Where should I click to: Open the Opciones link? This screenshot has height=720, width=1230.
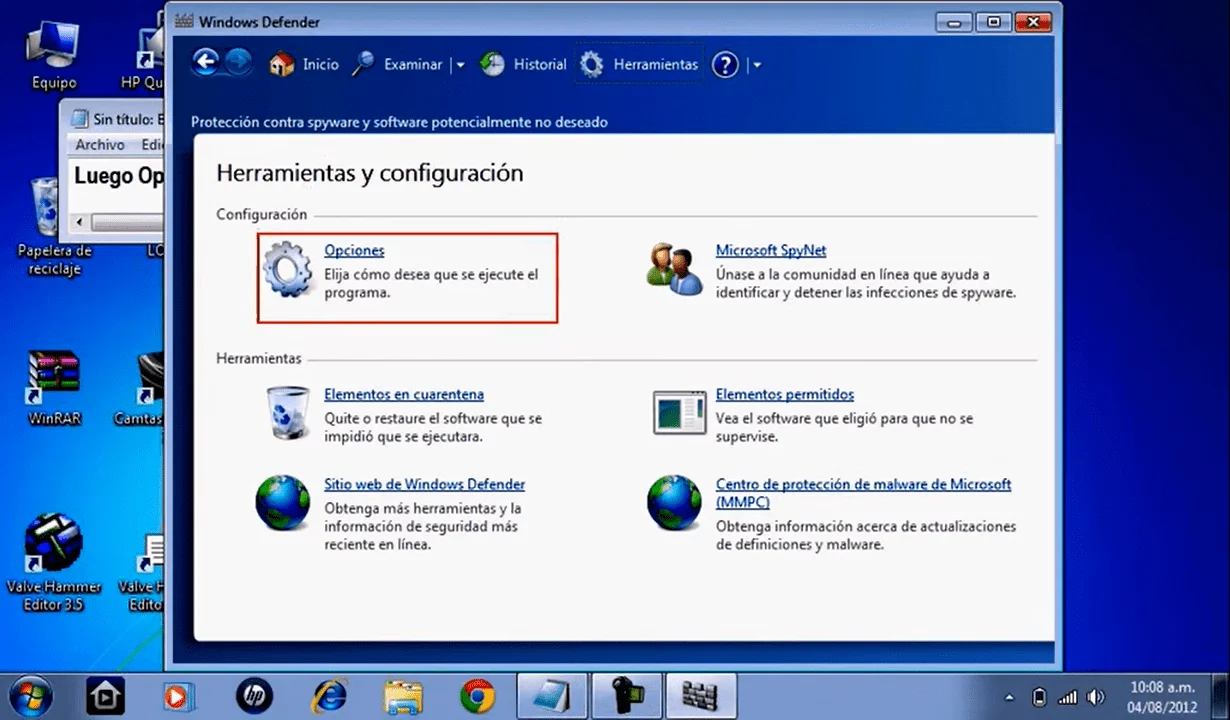(354, 251)
